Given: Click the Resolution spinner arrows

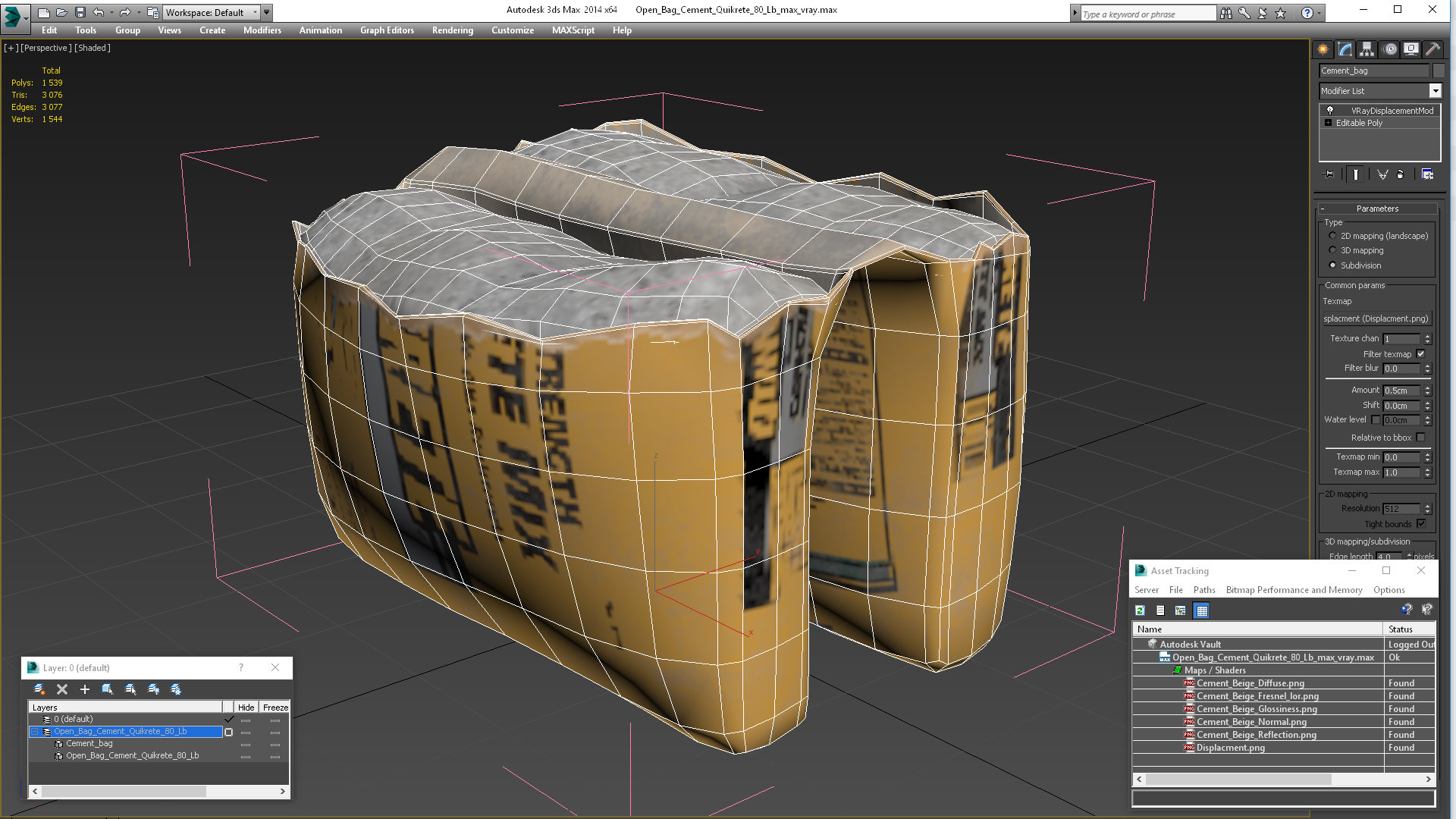Looking at the screenshot, I should pyautogui.click(x=1427, y=509).
